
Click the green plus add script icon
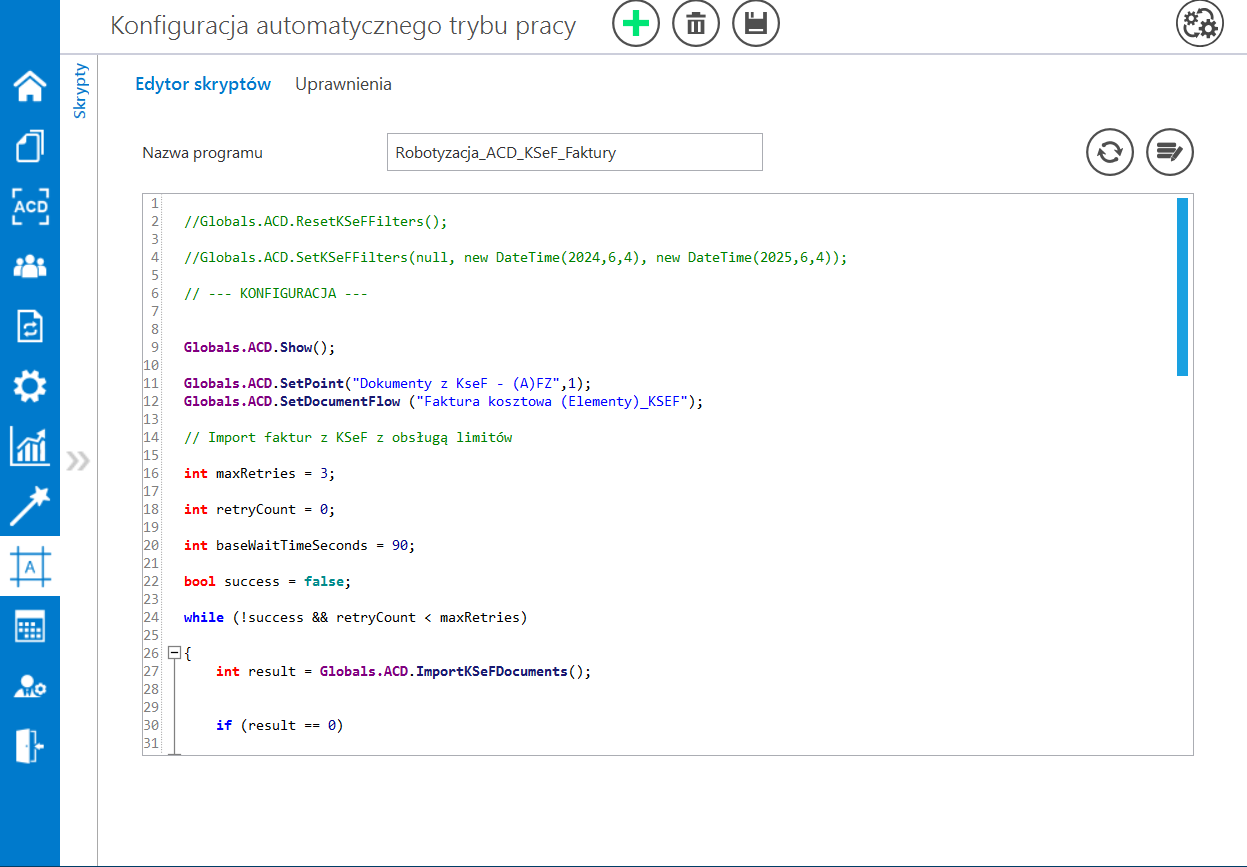click(x=636, y=24)
